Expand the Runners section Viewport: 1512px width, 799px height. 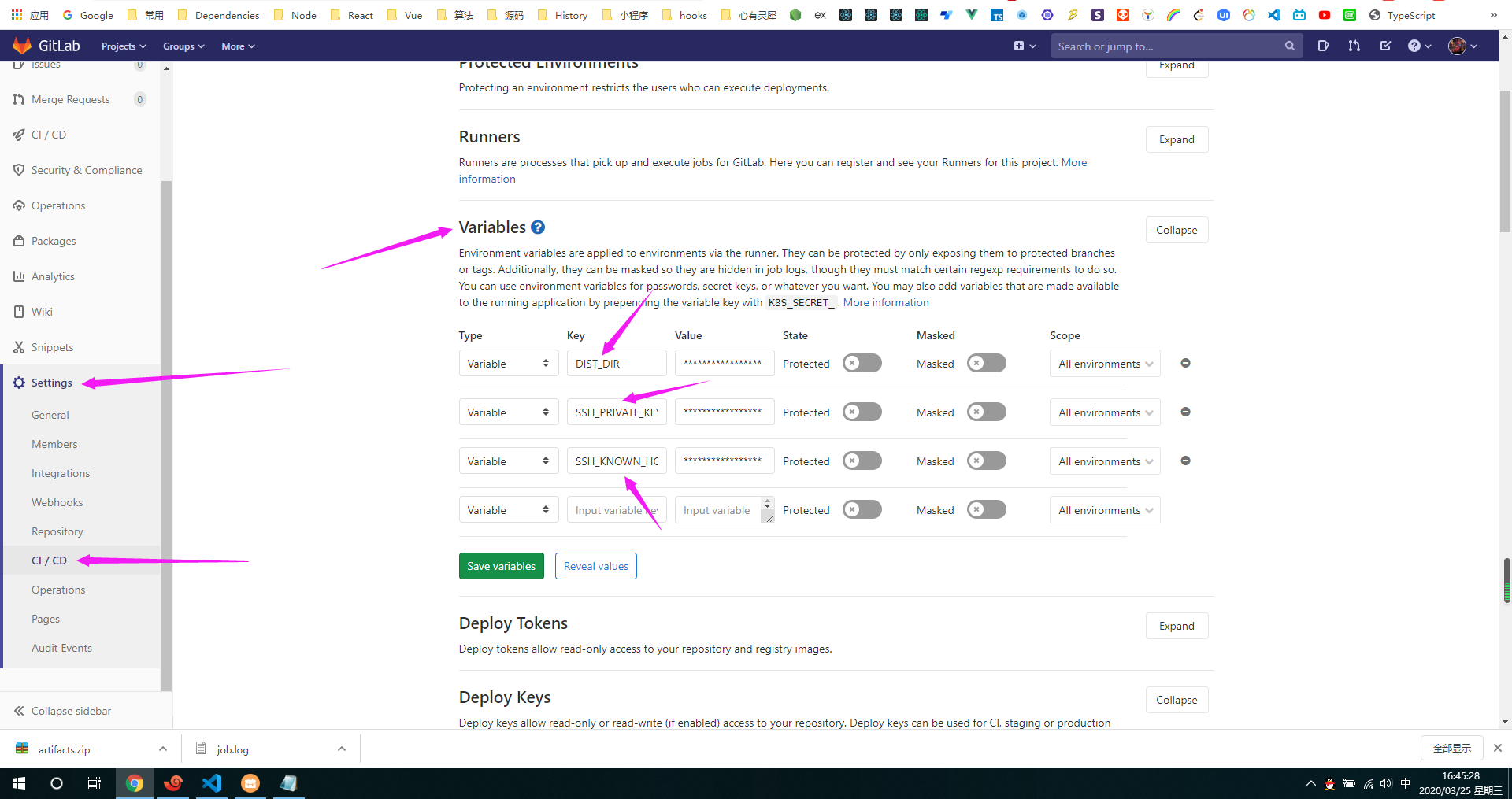coord(1177,139)
